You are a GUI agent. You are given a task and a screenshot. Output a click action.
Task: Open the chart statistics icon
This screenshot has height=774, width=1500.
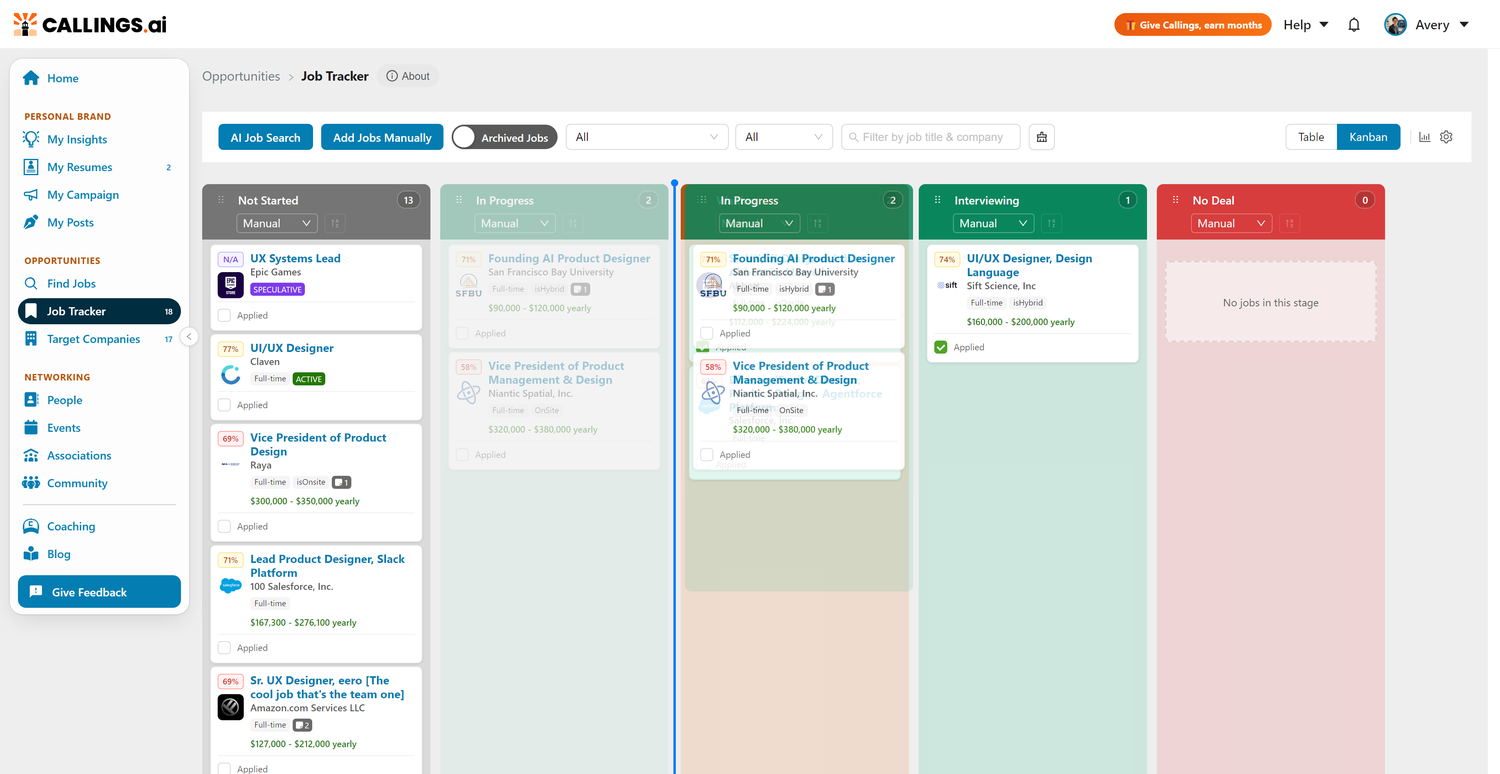click(x=1425, y=137)
